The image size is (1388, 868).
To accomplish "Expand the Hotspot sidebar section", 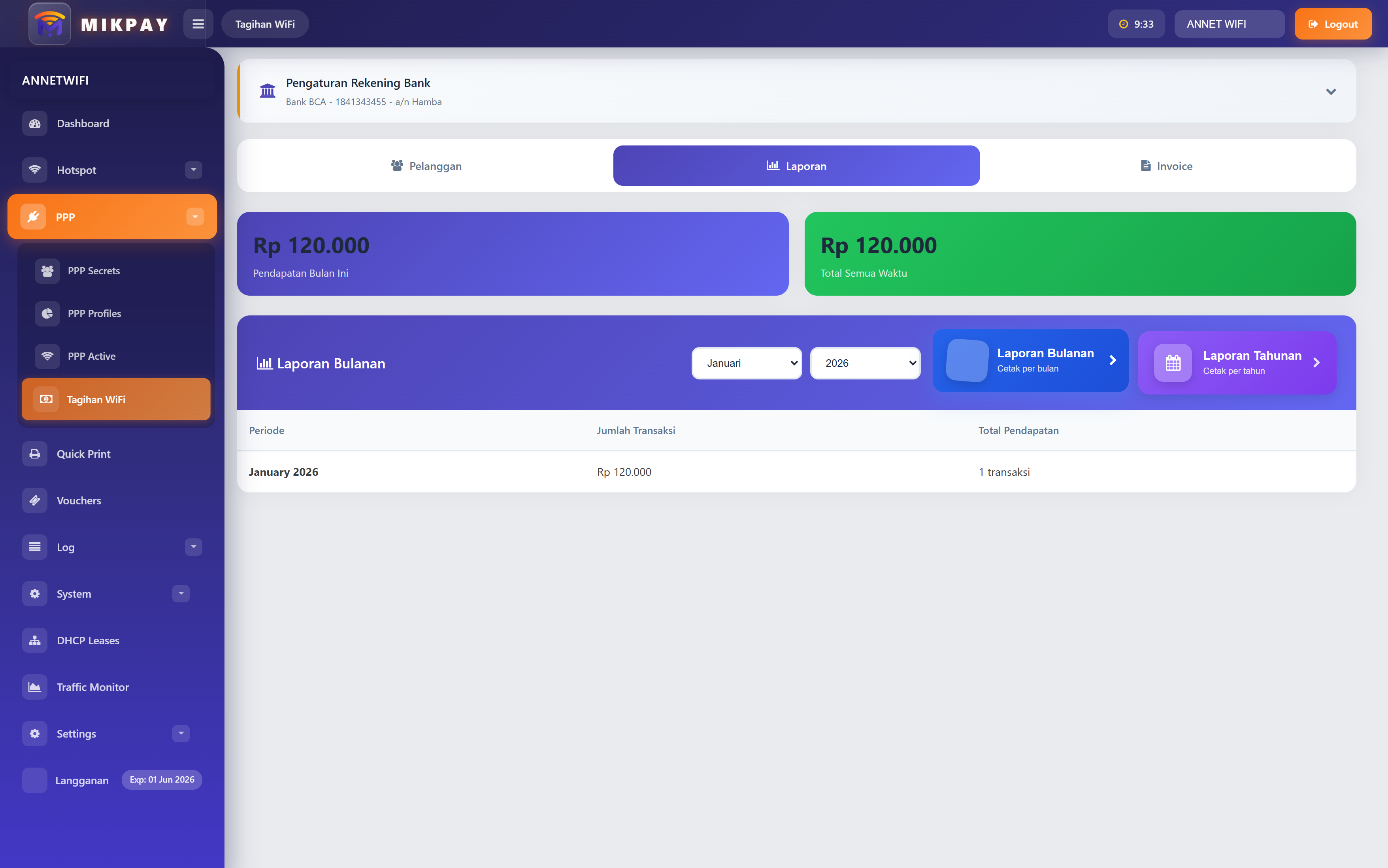I will tap(193, 170).
